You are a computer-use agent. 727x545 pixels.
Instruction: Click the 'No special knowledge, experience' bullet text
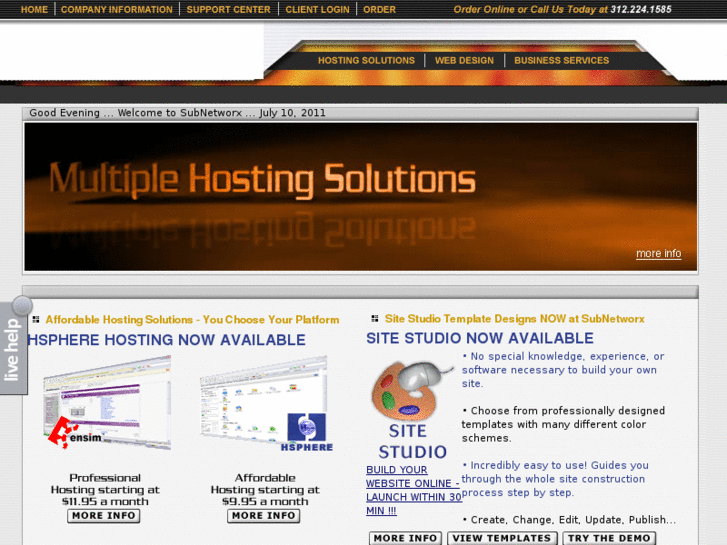click(563, 370)
